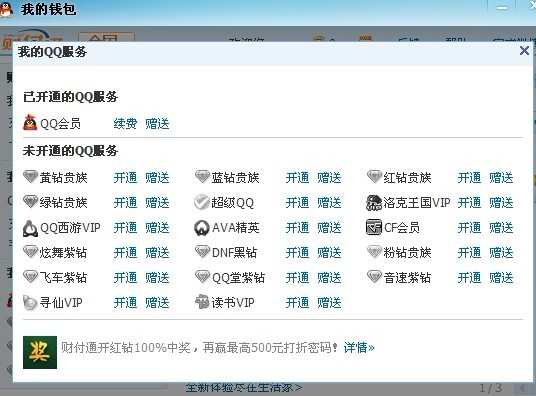Gift AVA精英 with 赠送 link
Image resolution: width=536 pixels, height=396 pixels.
(329, 228)
